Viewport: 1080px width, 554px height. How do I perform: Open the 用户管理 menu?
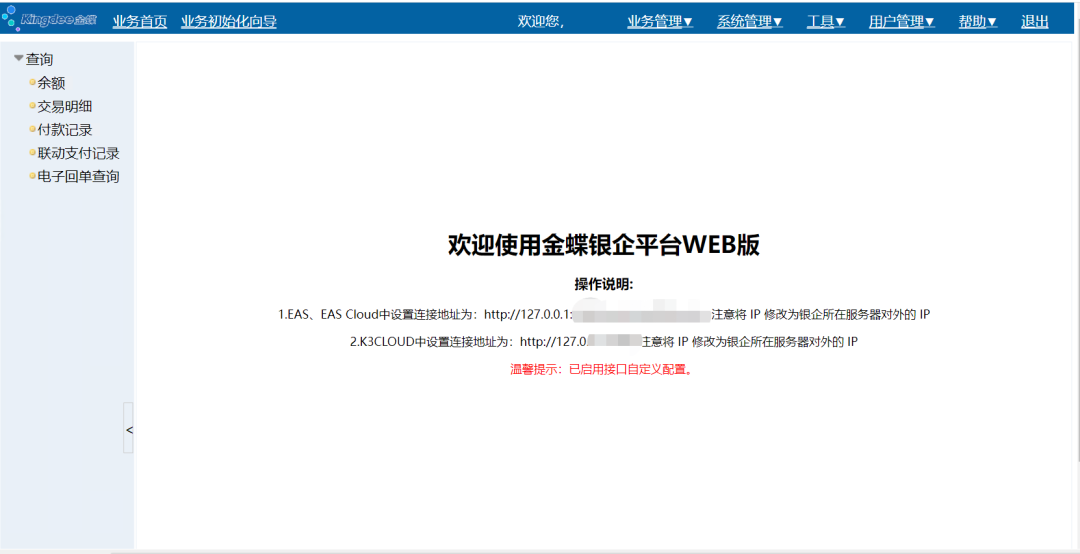(901, 22)
